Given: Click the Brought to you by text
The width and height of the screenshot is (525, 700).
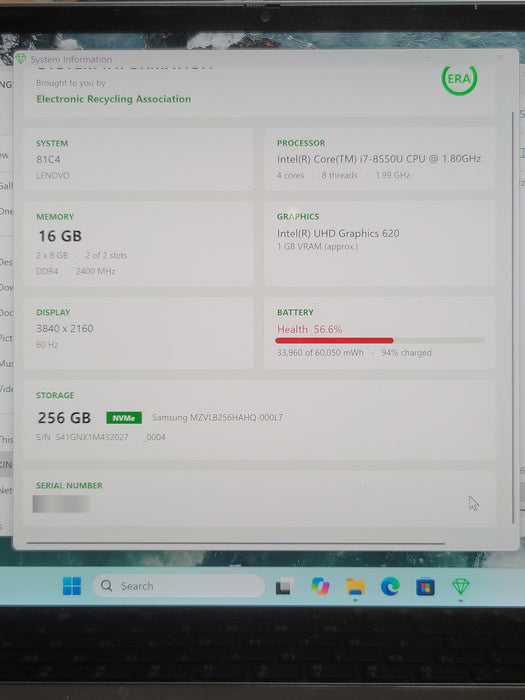Looking at the screenshot, I should click(x=71, y=83).
